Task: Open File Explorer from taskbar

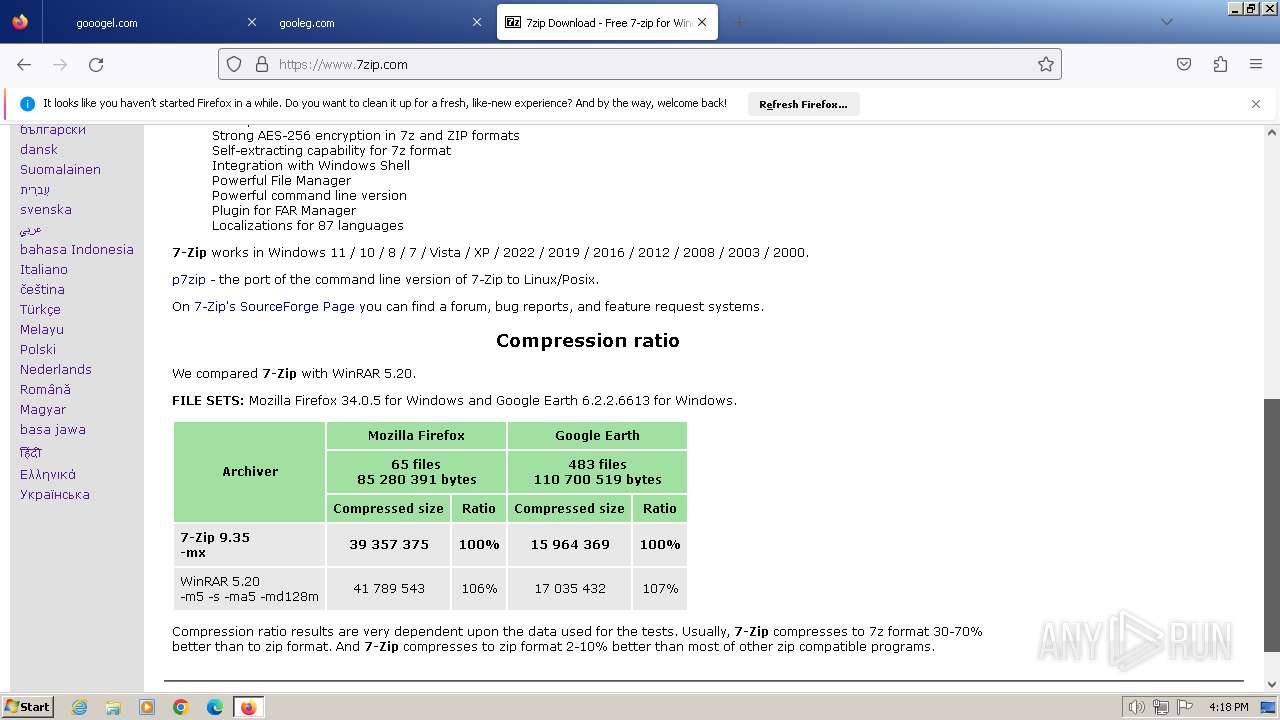Action: click(113, 707)
